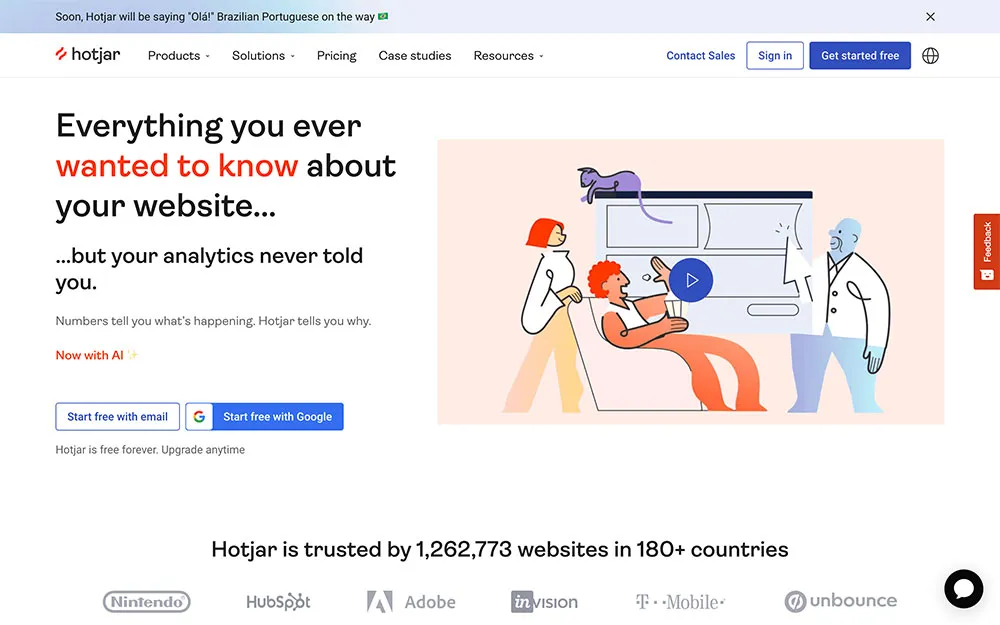Click the Hotjar logo

tap(87, 55)
